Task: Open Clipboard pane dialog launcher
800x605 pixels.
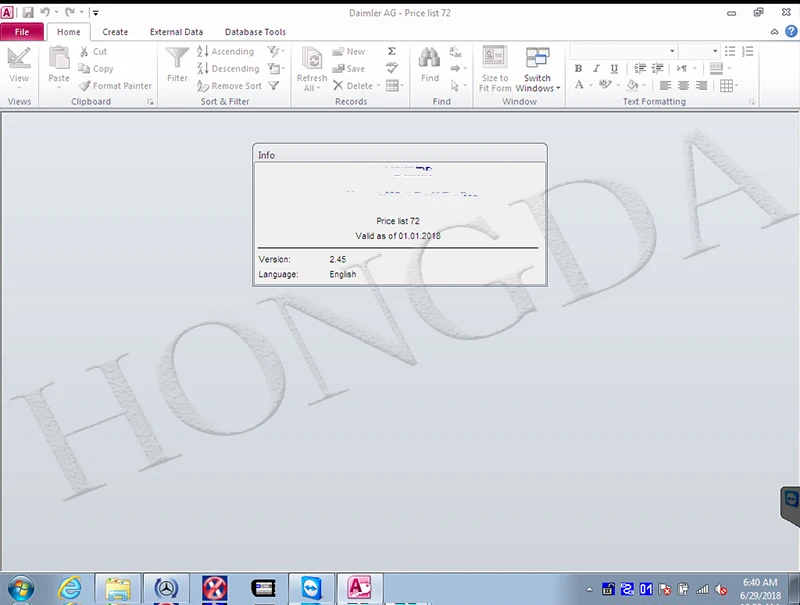Action: tap(151, 102)
